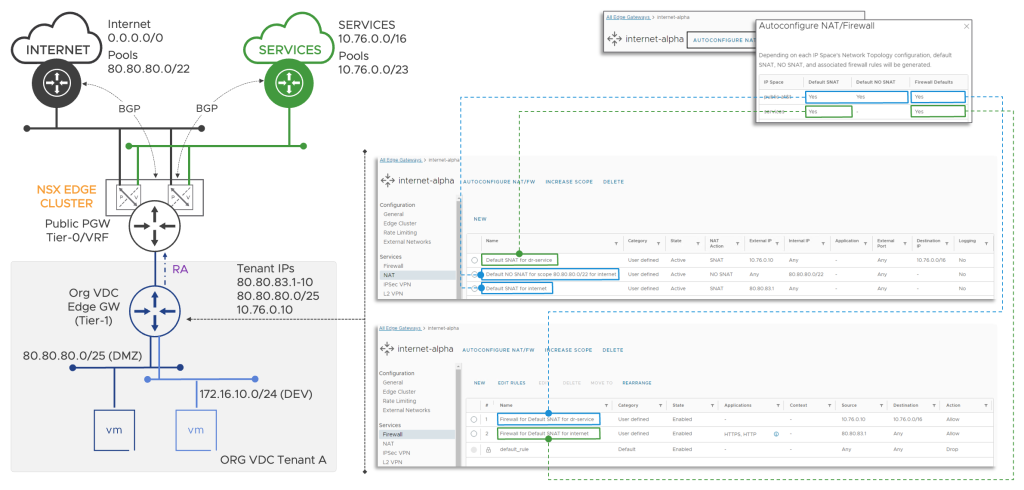1024x490 pixels.
Task: Click the black Internet router icon
Action: coord(56,83)
